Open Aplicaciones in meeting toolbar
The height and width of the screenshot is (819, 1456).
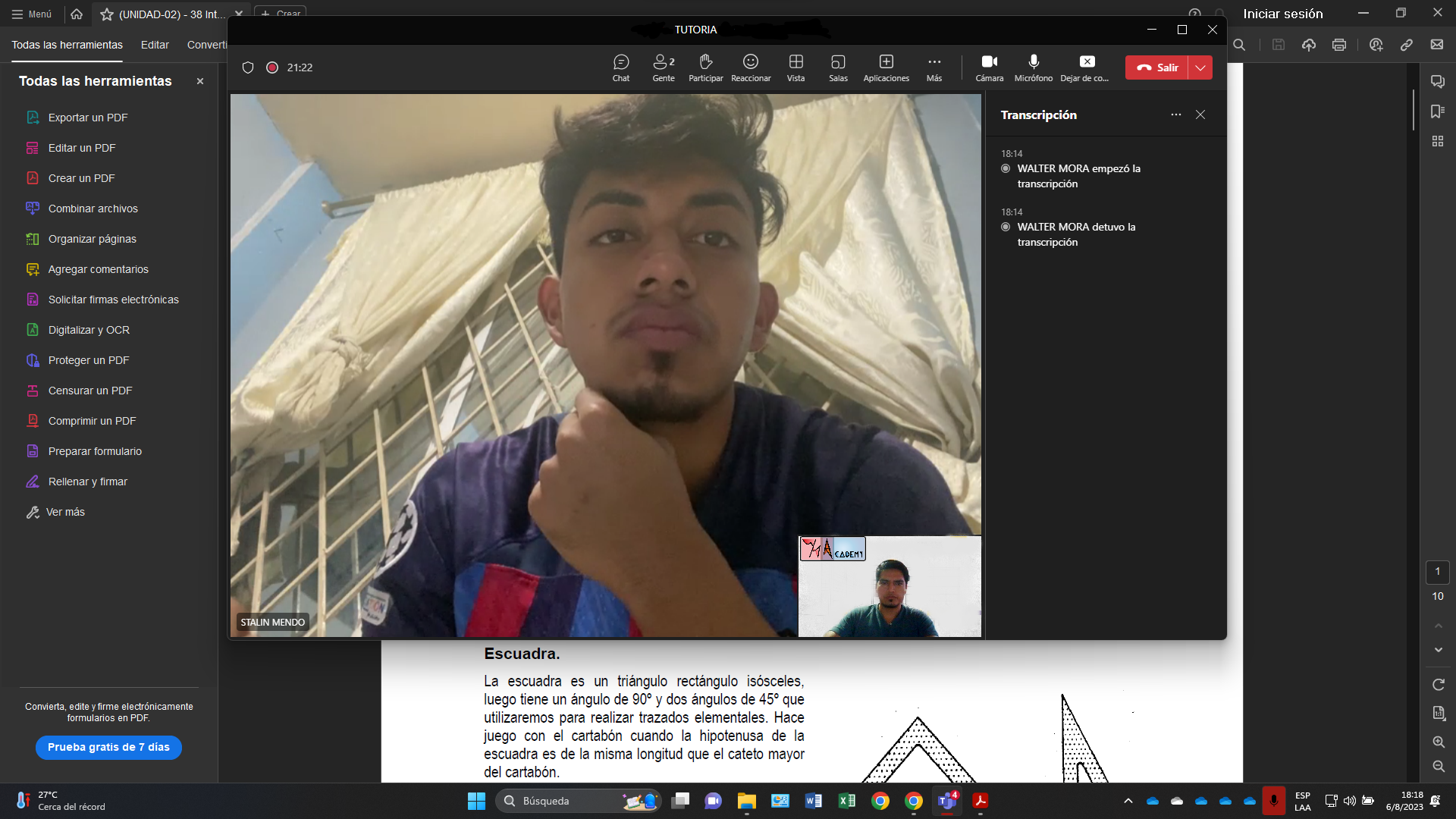pyautogui.click(x=886, y=67)
